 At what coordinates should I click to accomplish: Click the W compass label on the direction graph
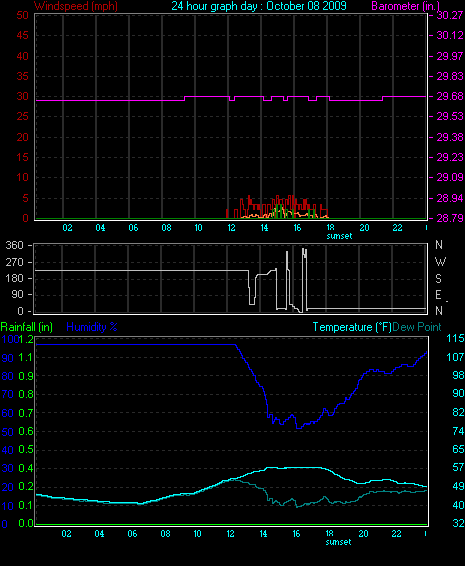tap(440, 261)
